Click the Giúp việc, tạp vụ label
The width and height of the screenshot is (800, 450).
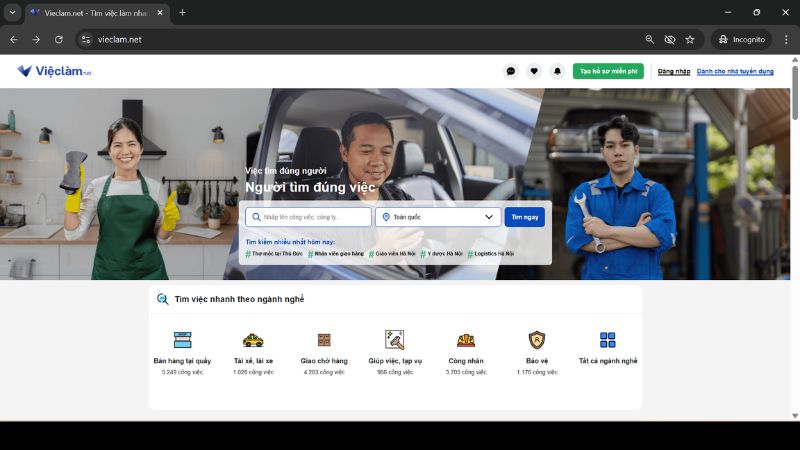tap(395, 361)
